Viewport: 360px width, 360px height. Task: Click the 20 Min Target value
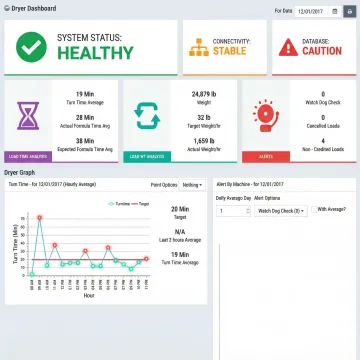click(x=180, y=209)
